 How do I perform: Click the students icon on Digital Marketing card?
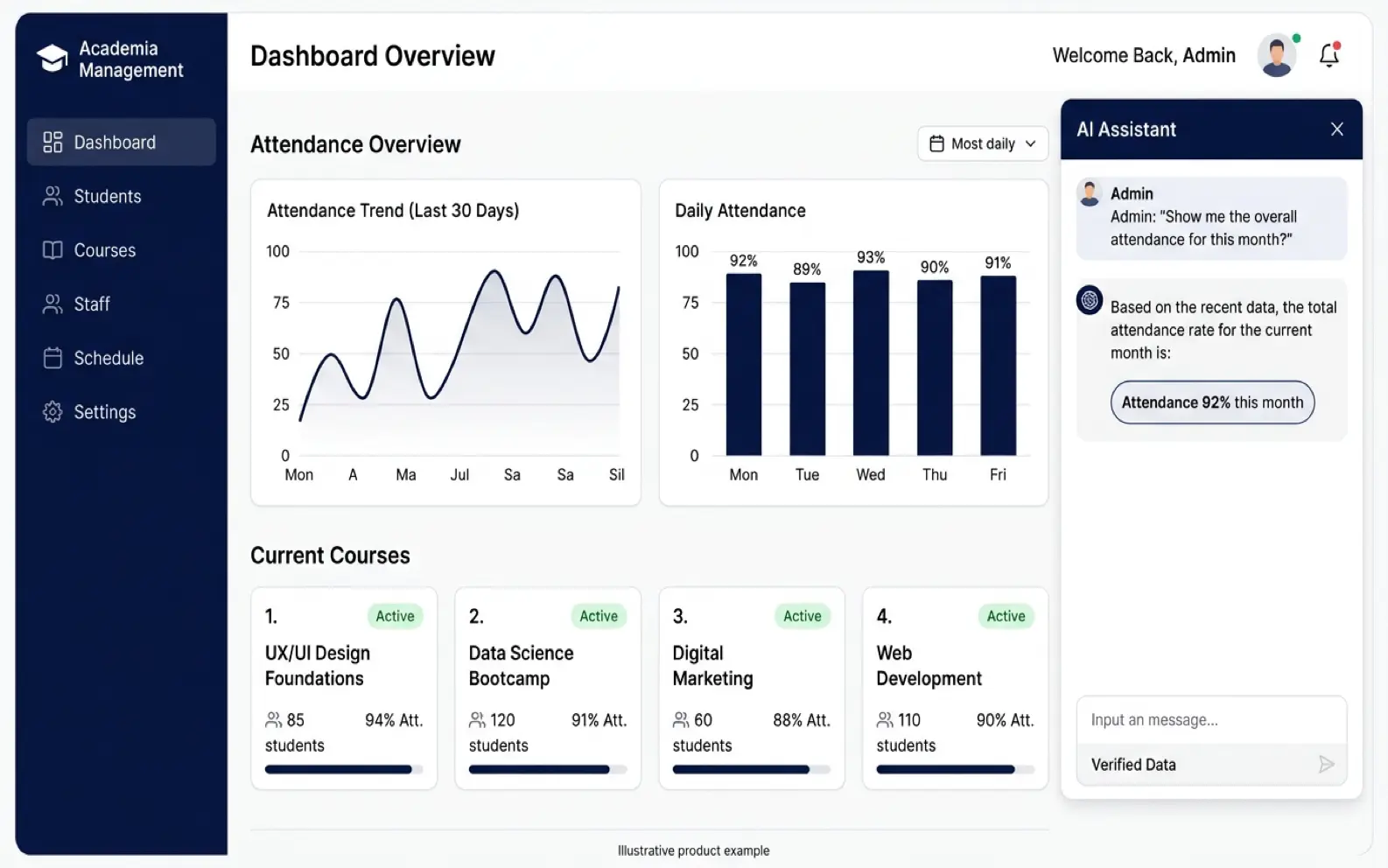681,720
